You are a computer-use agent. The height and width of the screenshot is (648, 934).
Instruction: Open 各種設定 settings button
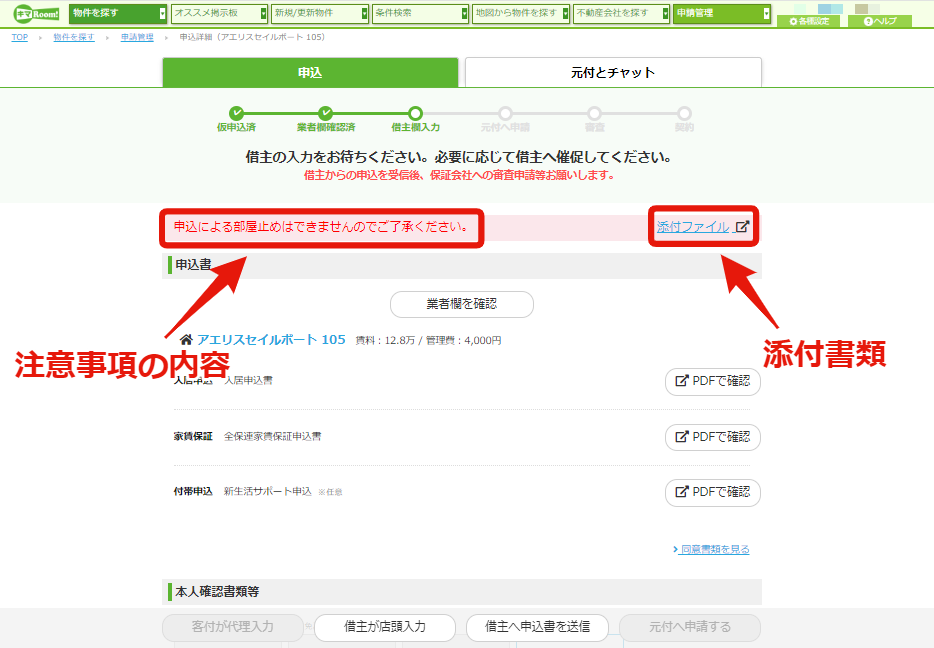[x=808, y=21]
